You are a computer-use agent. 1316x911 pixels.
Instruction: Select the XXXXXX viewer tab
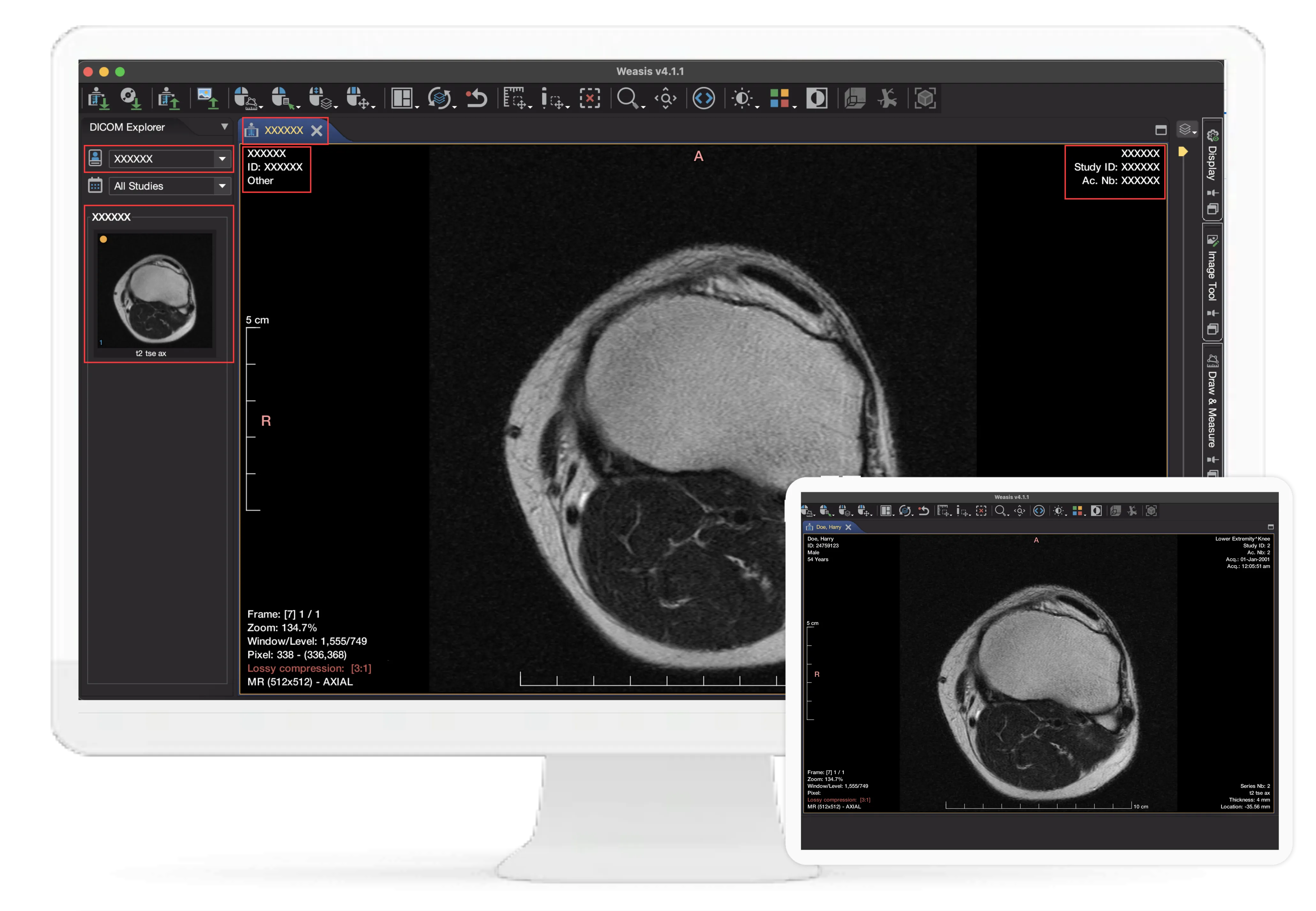click(283, 131)
